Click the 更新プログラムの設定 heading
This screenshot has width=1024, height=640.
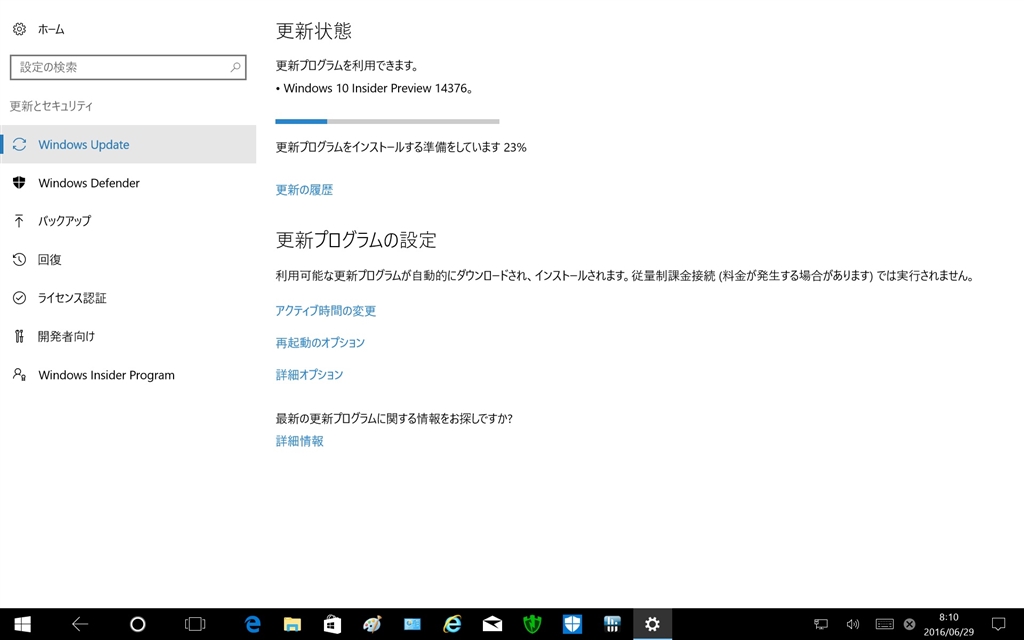(356, 240)
